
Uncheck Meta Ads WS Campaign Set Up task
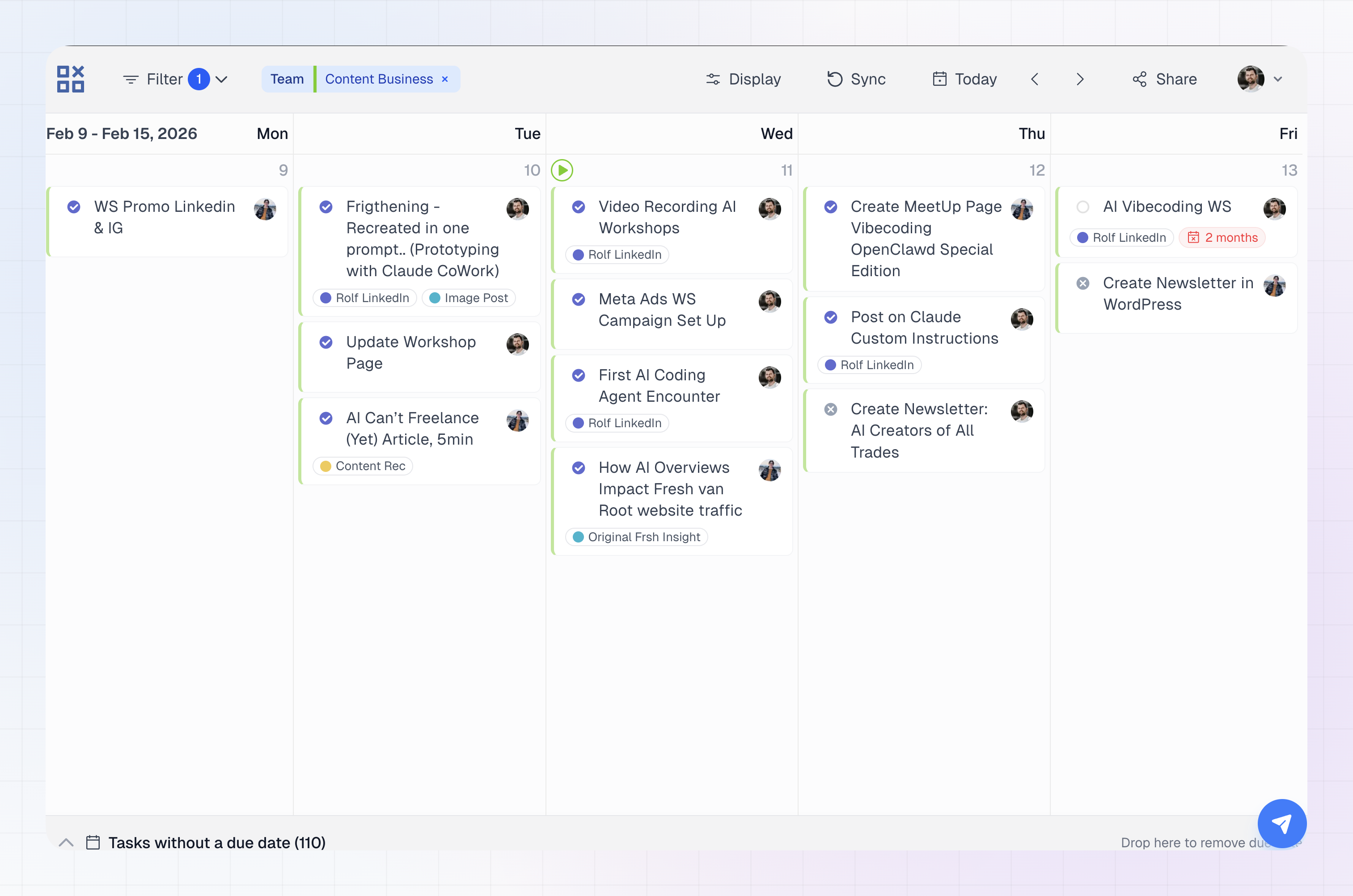point(579,299)
